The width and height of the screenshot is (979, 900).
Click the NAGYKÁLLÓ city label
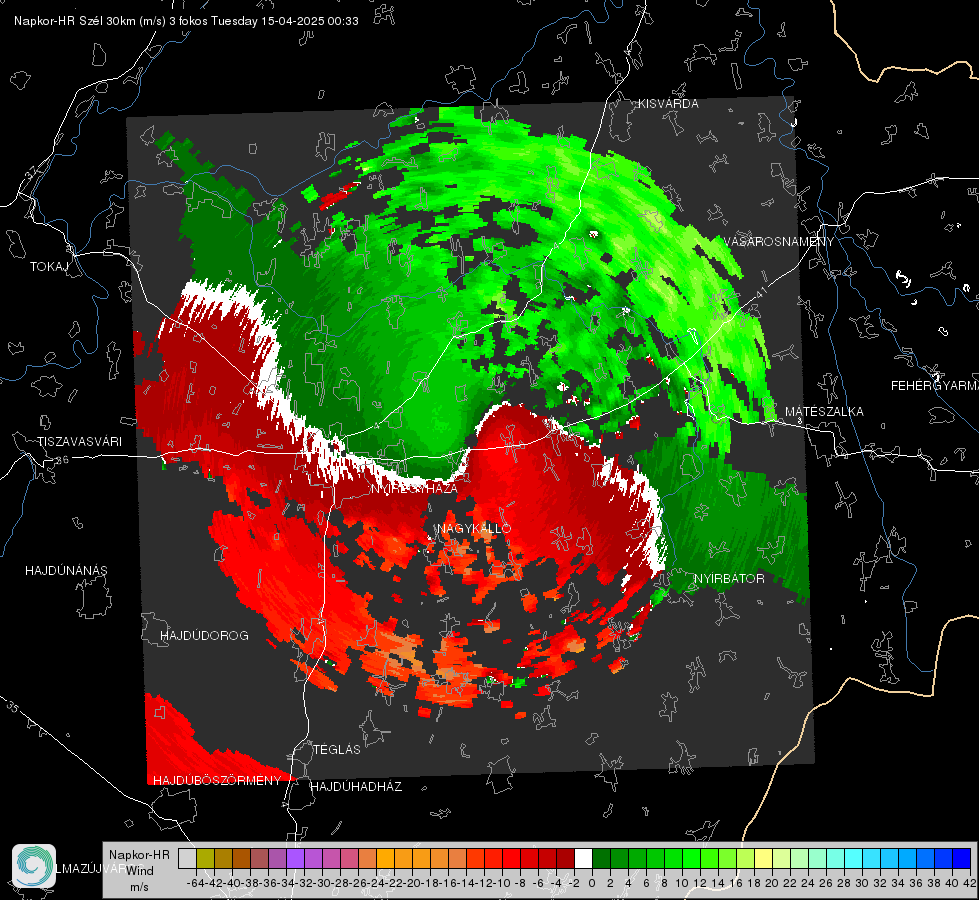[x=474, y=528]
